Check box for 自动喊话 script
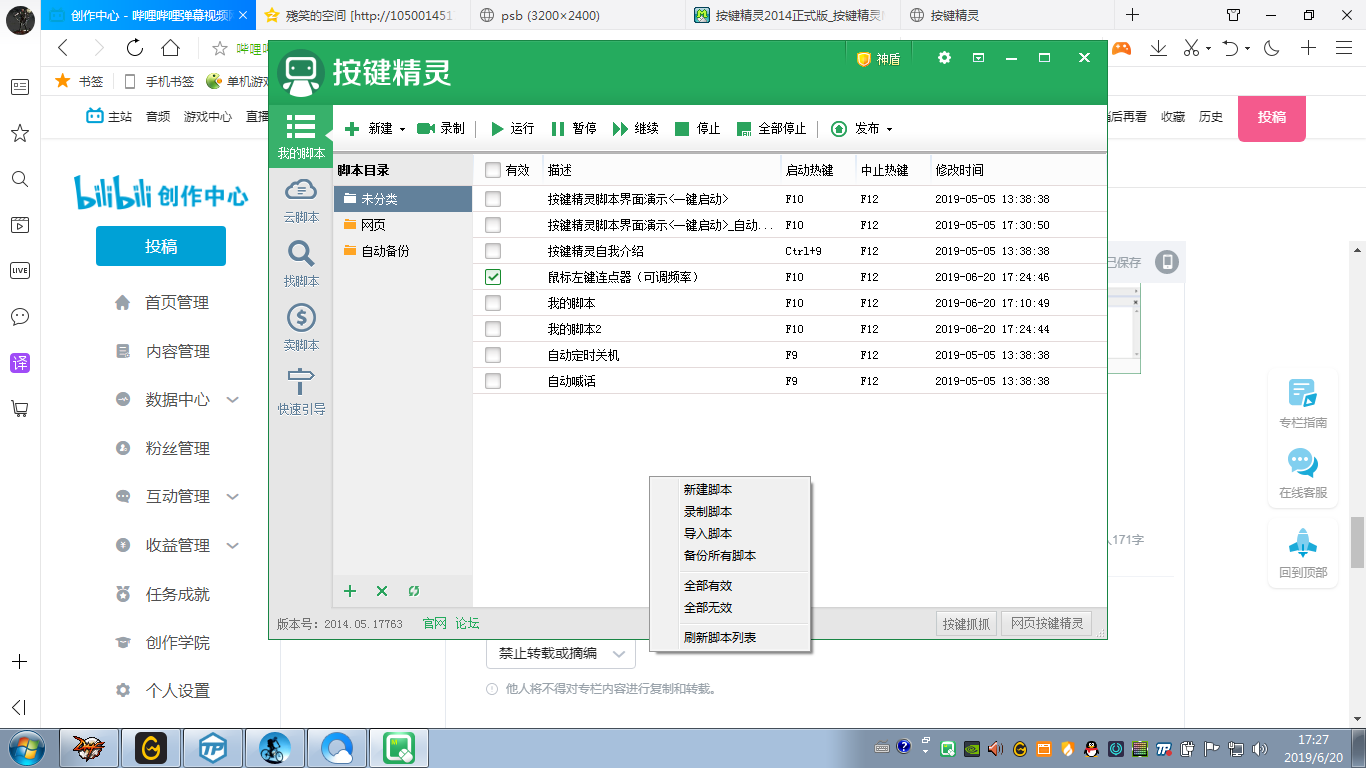This screenshot has width=1366, height=768. (493, 381)
